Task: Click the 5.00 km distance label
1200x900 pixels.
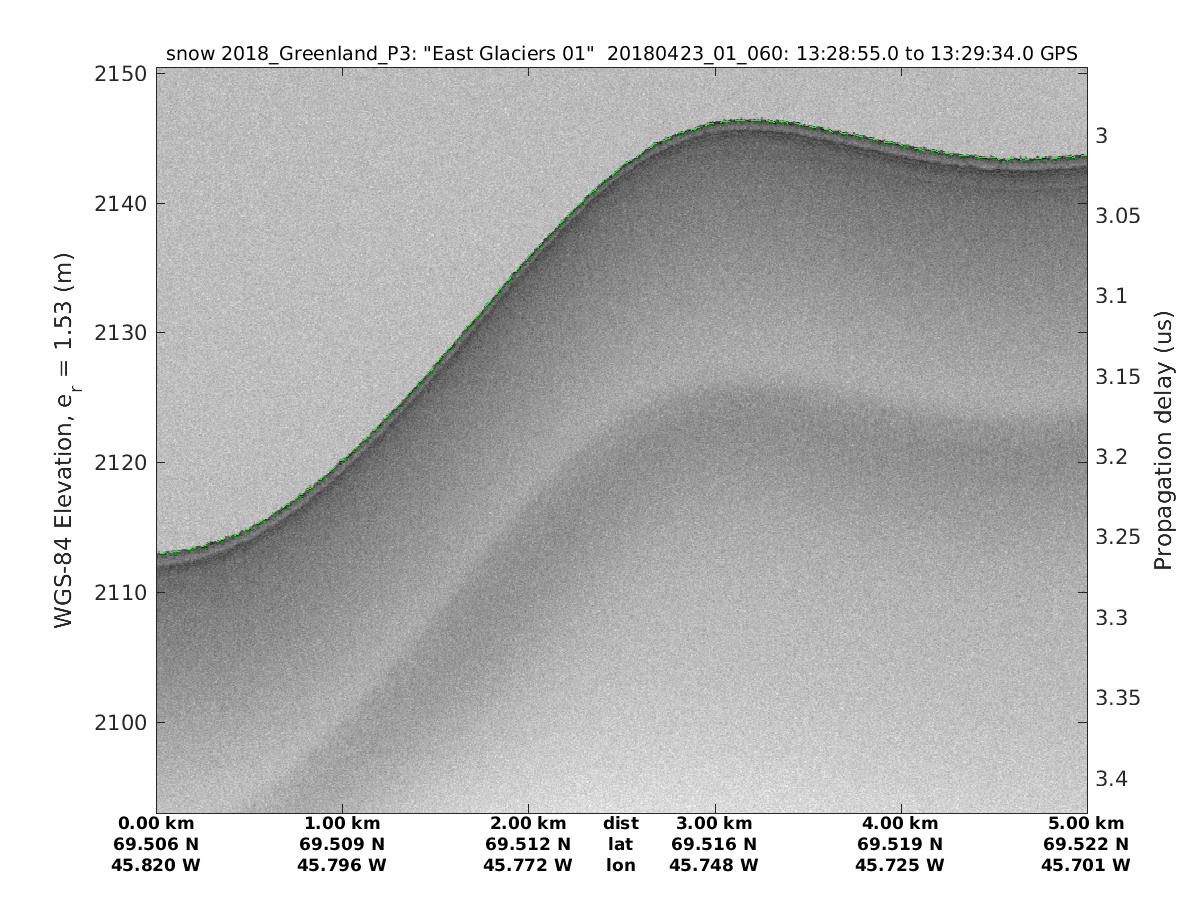Action: click(1086, 824)
